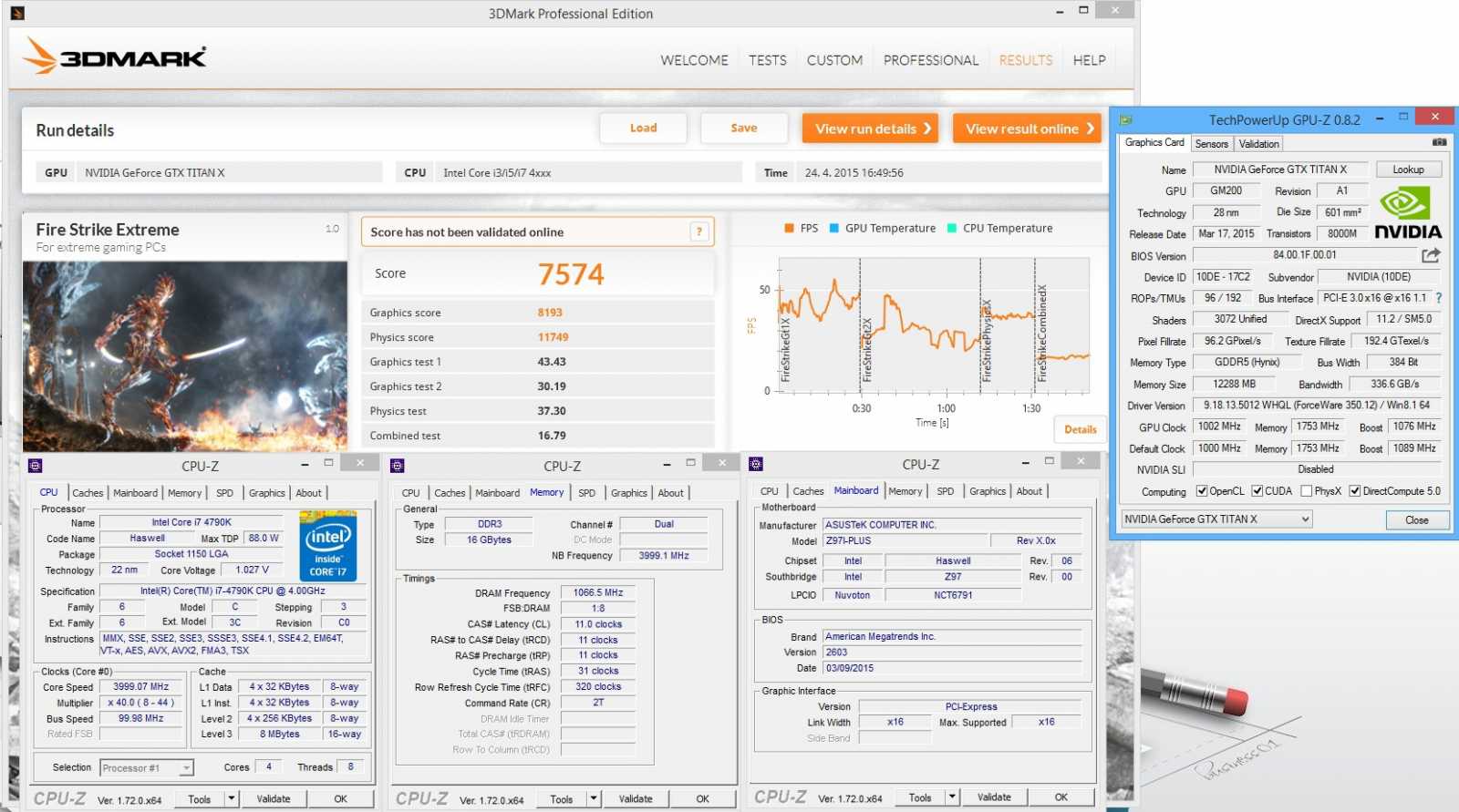Image resolution: width=1459 pixels, height=812 pixels.
Task: Click View result online button
Action: 1029,128
